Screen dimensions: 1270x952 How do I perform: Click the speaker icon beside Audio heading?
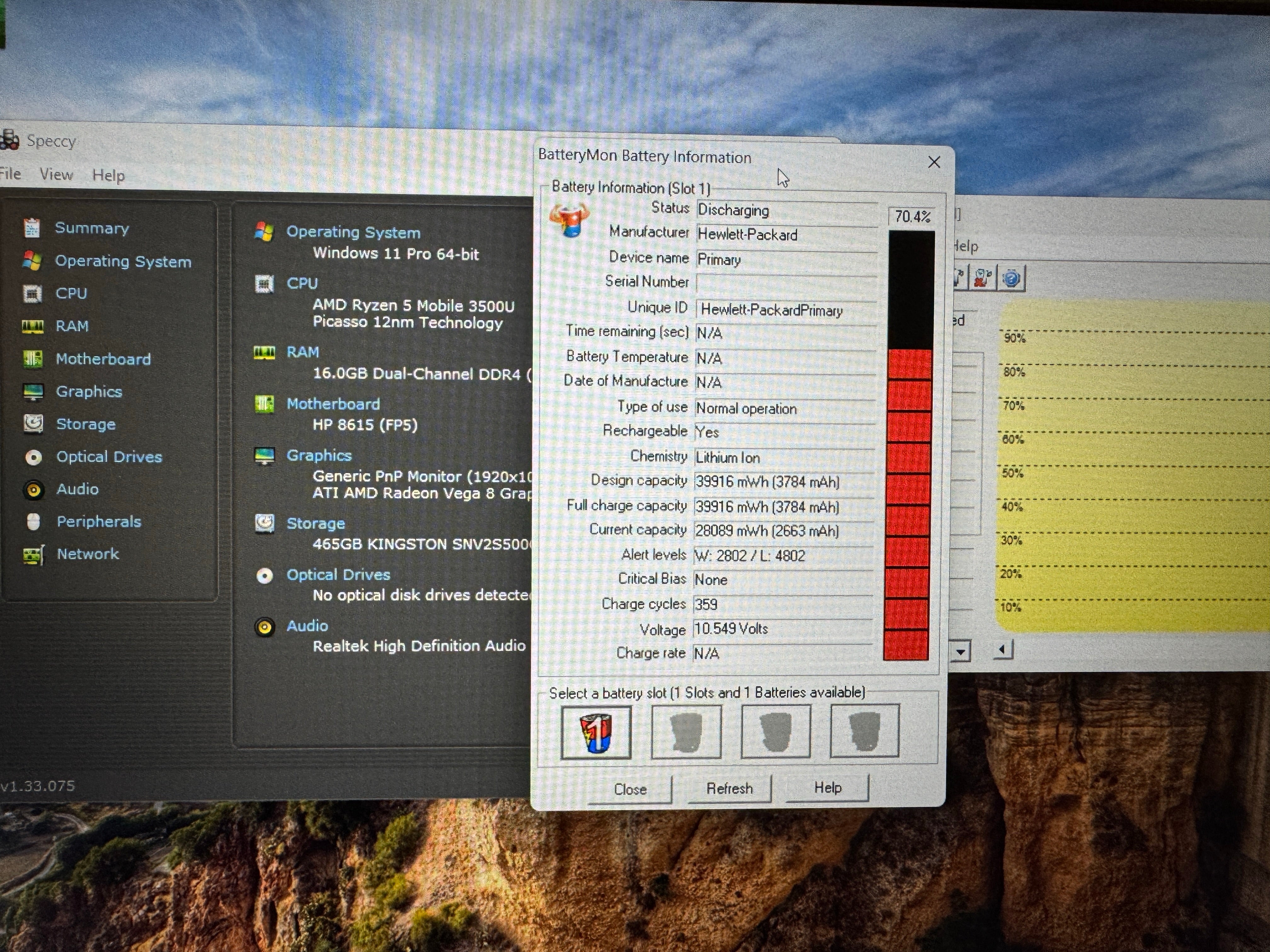pos(264,627)
